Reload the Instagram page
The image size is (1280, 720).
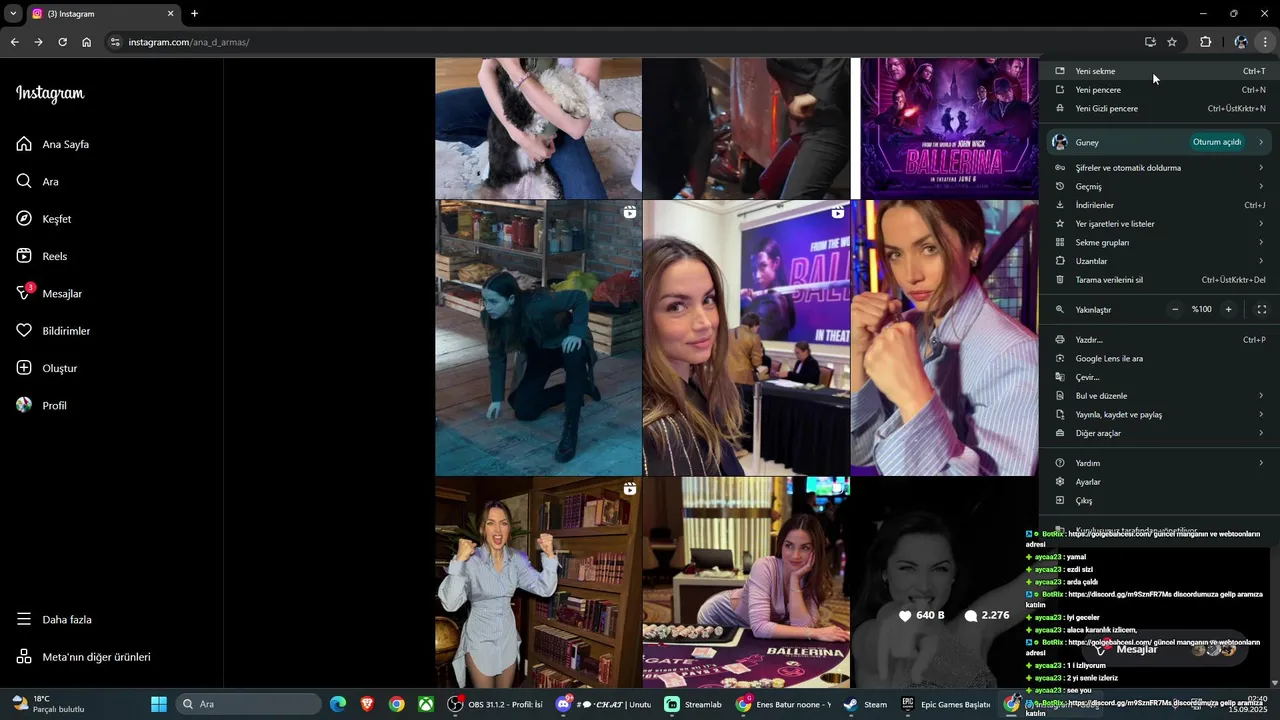(x=62, y=42)
